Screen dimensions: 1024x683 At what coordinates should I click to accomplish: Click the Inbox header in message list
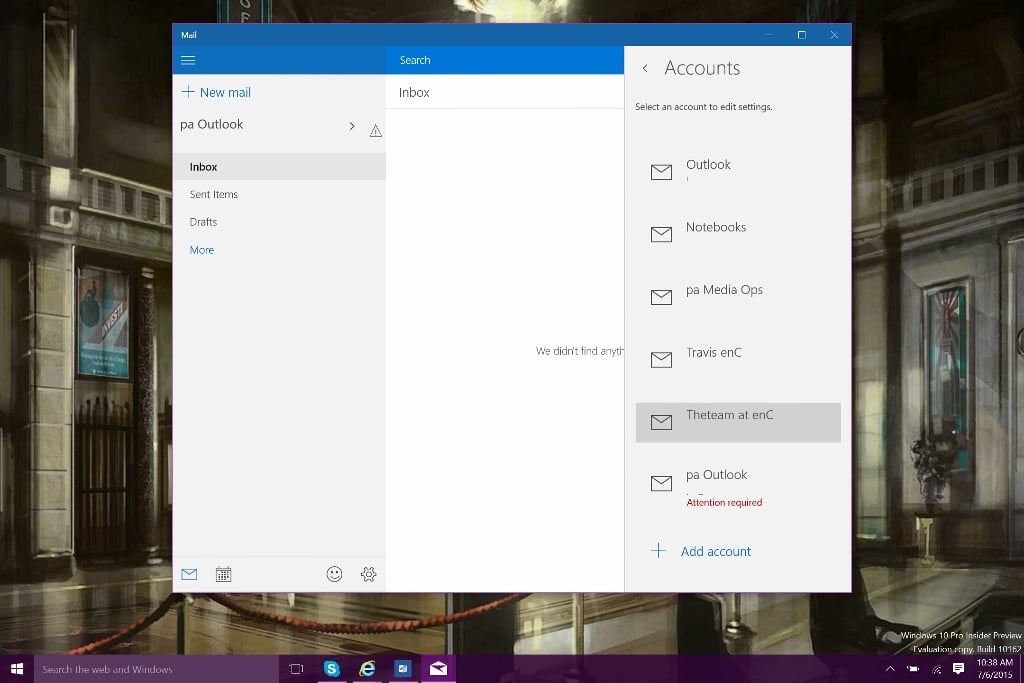click(414, 93)
